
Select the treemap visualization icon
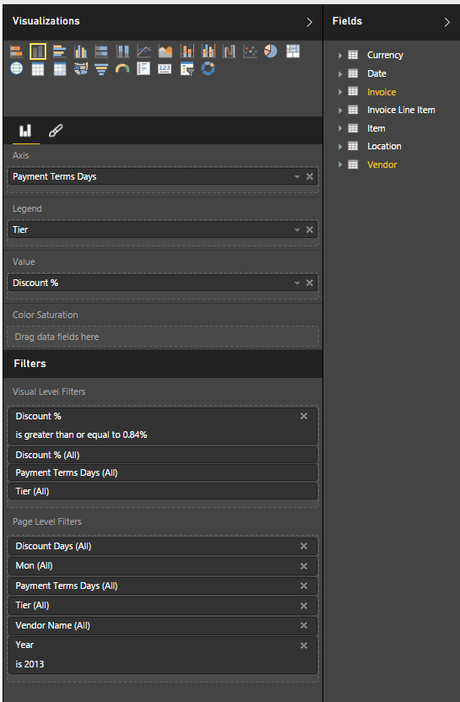click(x=293, y=51)
